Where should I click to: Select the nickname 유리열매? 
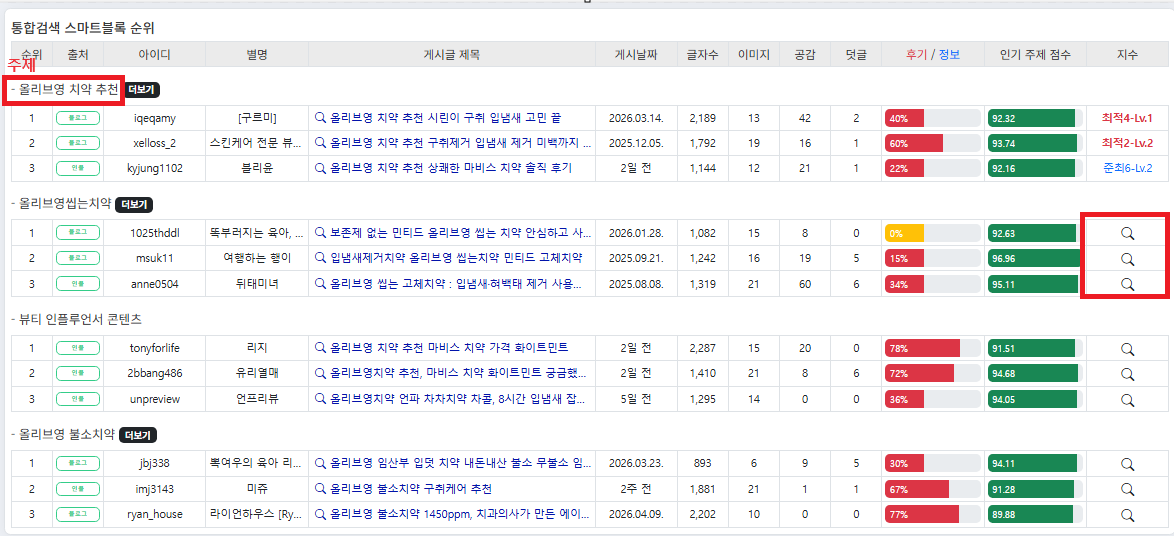[x=257, y=374]
